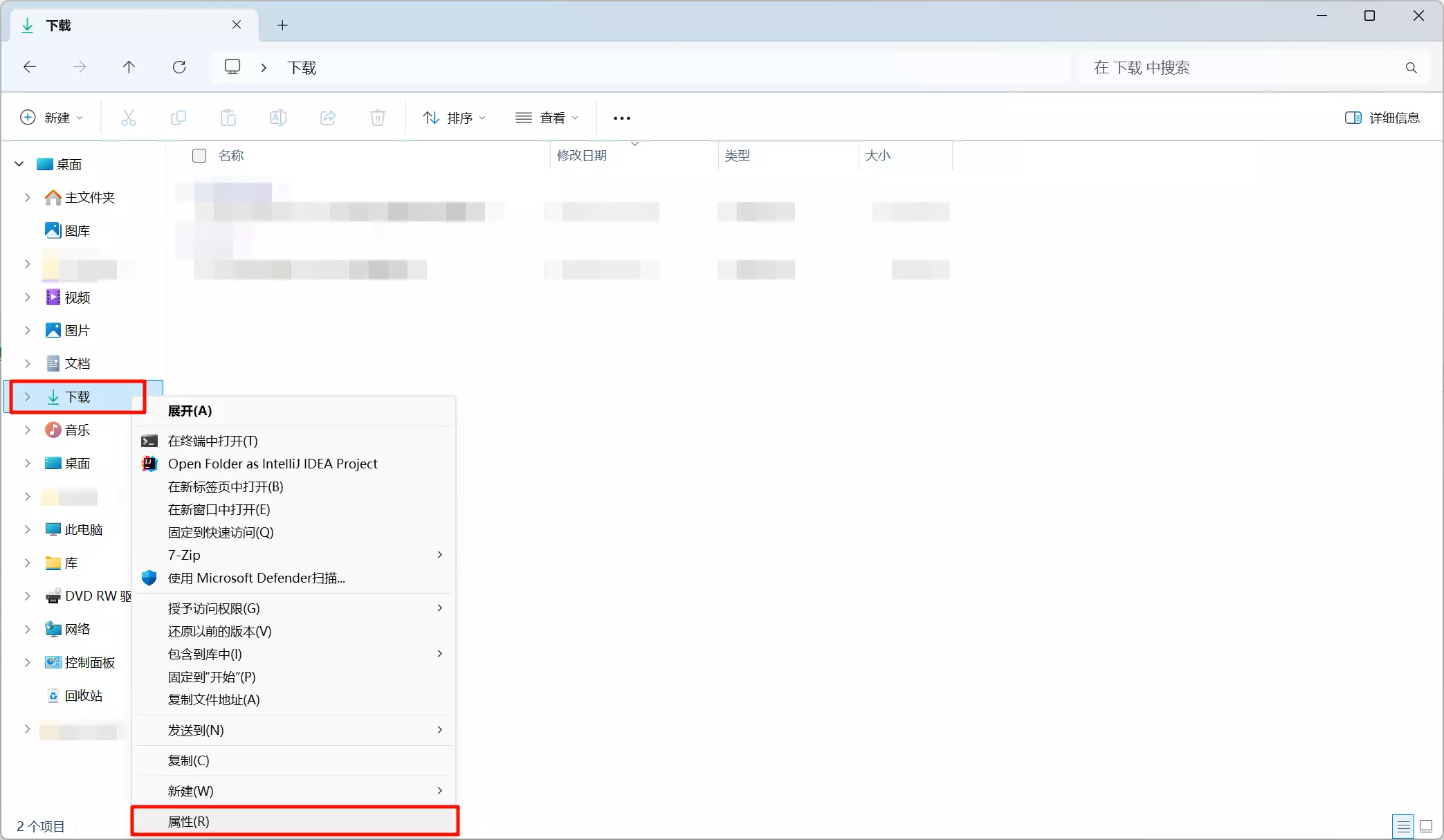Click the 新建 new button
Image resolution: width=1444 pixels, height=840 pixels.
pos(52,118)
